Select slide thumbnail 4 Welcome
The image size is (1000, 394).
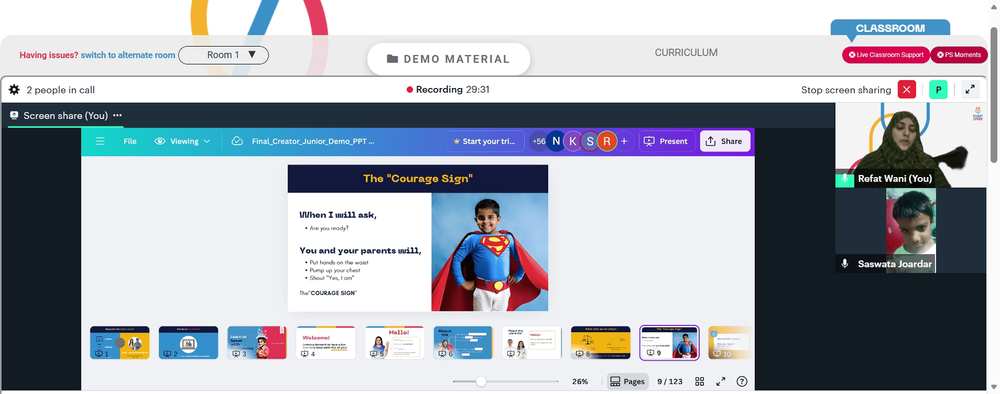326,343
